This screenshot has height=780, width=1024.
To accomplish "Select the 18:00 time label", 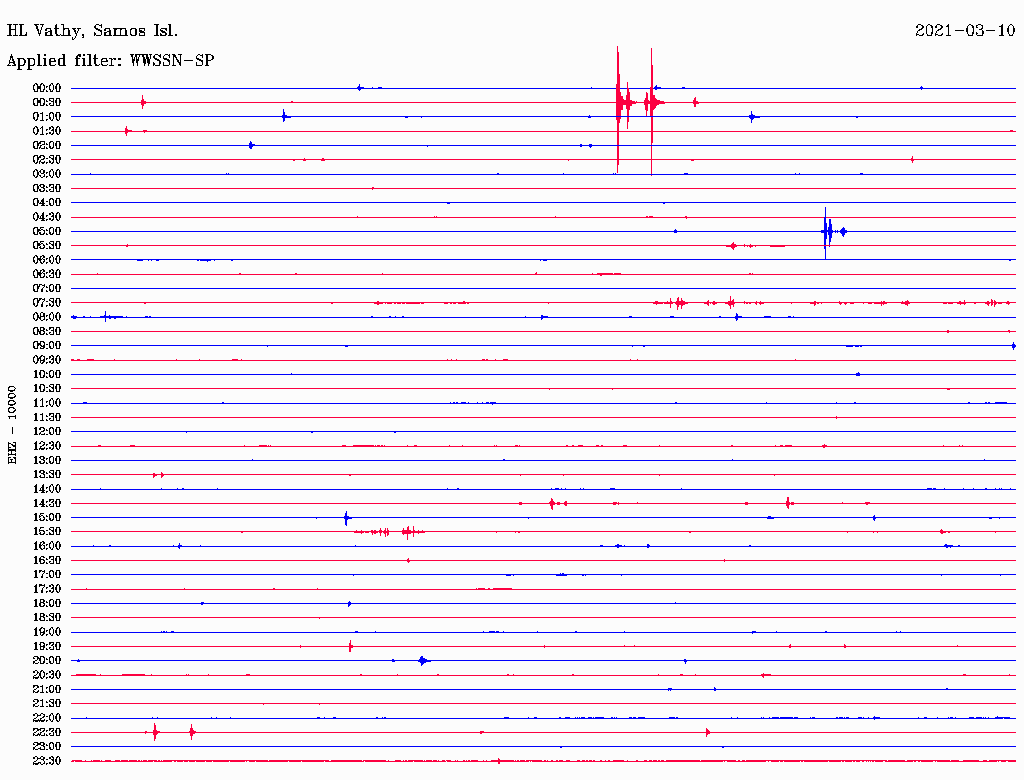I will pyautogui.click(x=47, y=604).
